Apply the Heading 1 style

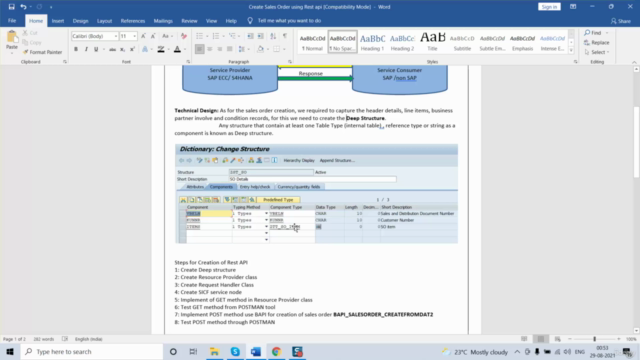[x=372, y=42]
